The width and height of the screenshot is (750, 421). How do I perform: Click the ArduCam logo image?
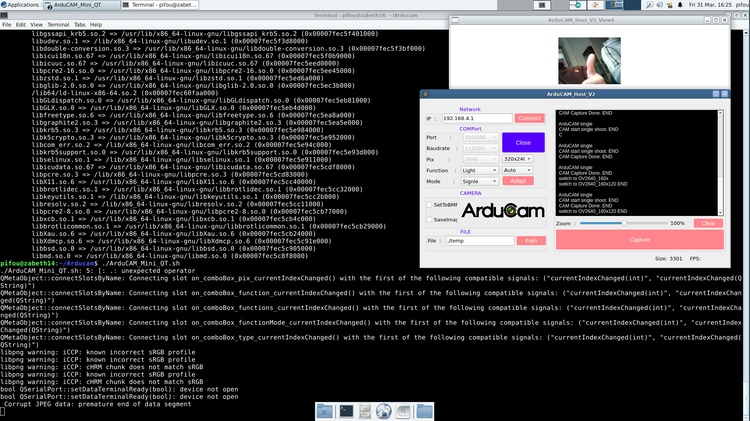[x=503, y=210]
